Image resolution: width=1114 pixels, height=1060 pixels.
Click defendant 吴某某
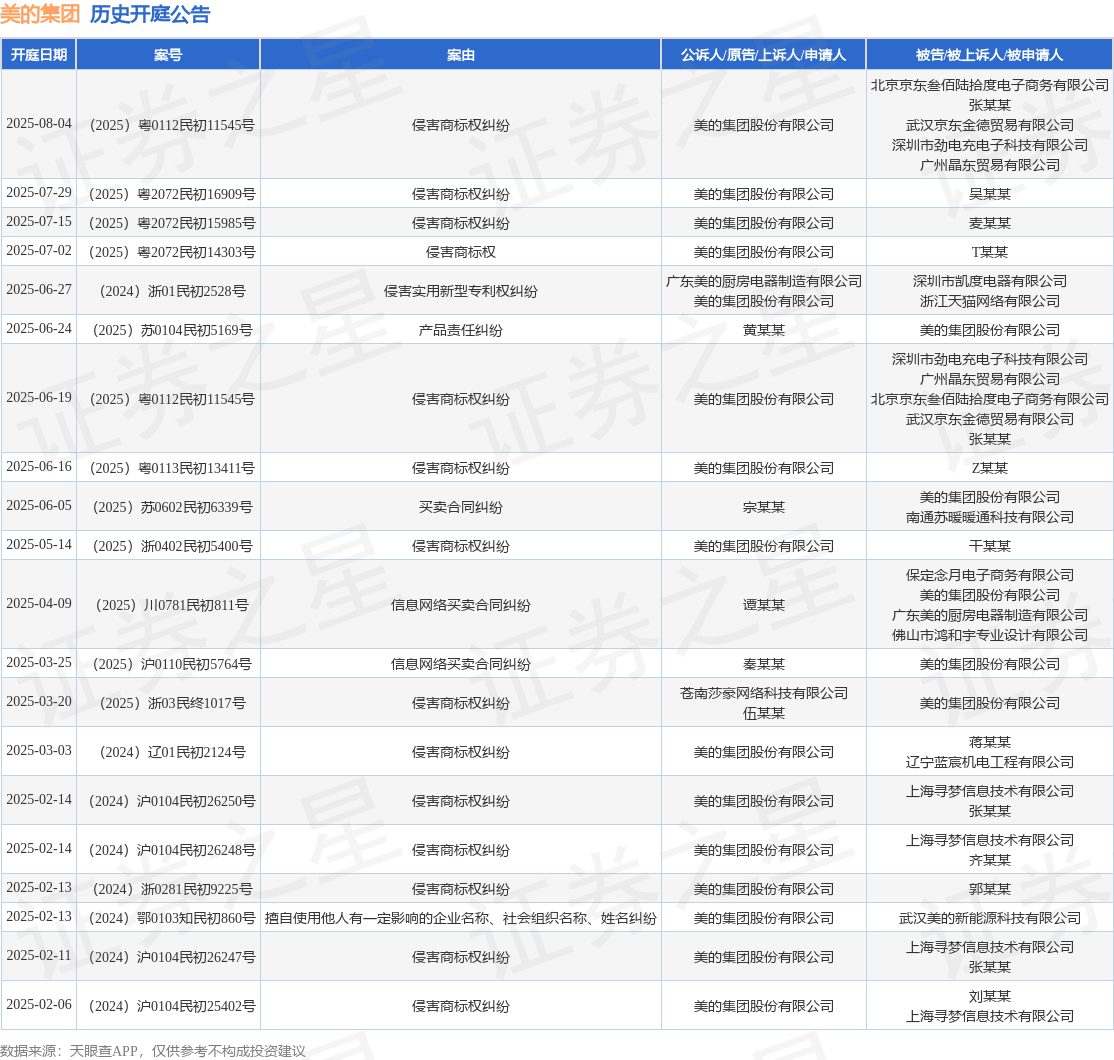click(x=990, y=194)
